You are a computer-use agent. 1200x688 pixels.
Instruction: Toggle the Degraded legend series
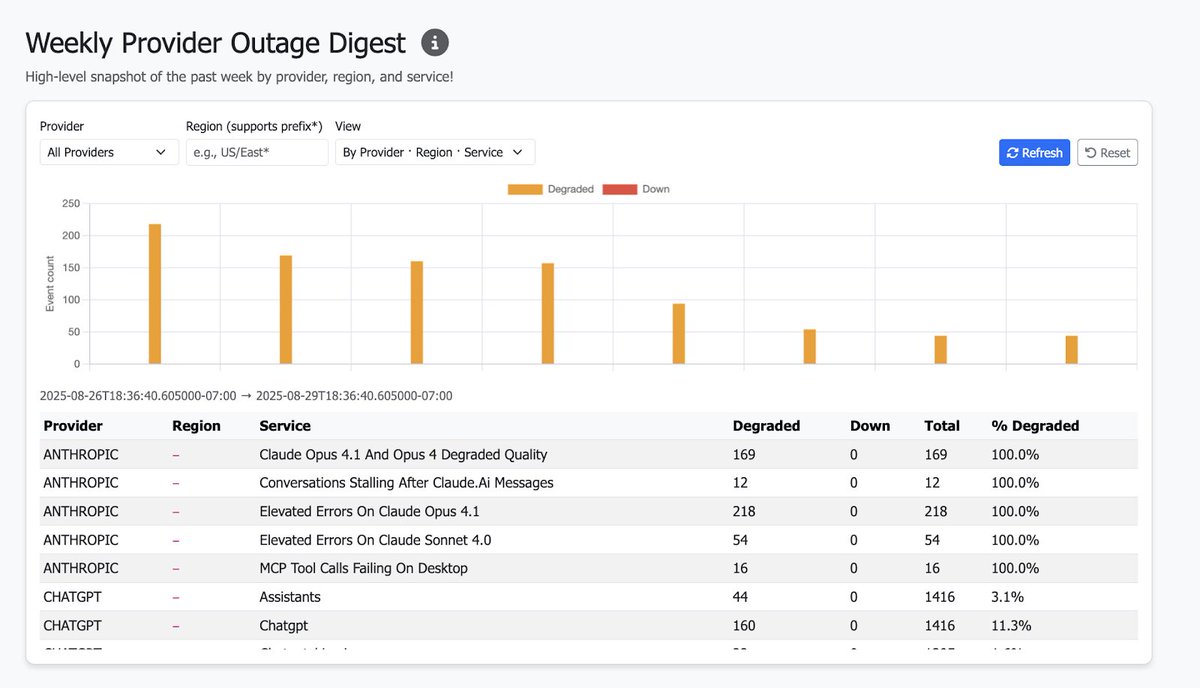(x=551, y=189)
